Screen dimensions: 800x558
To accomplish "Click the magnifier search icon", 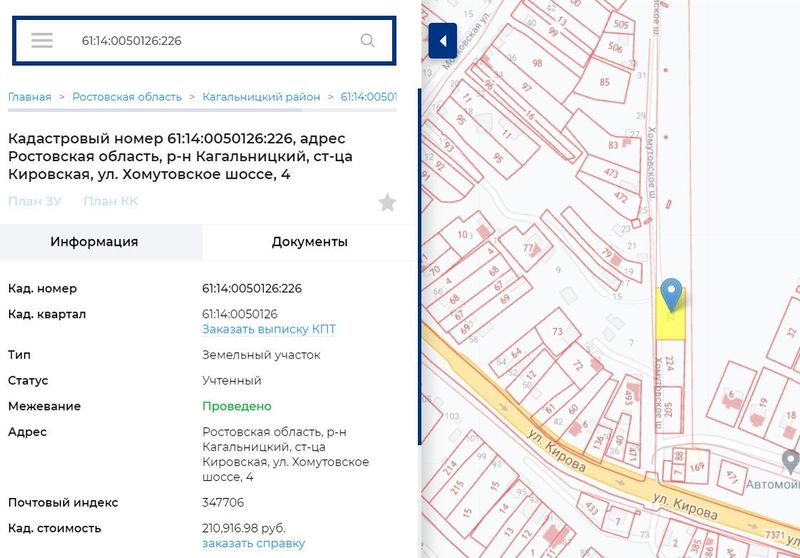I will click(367, 40).
